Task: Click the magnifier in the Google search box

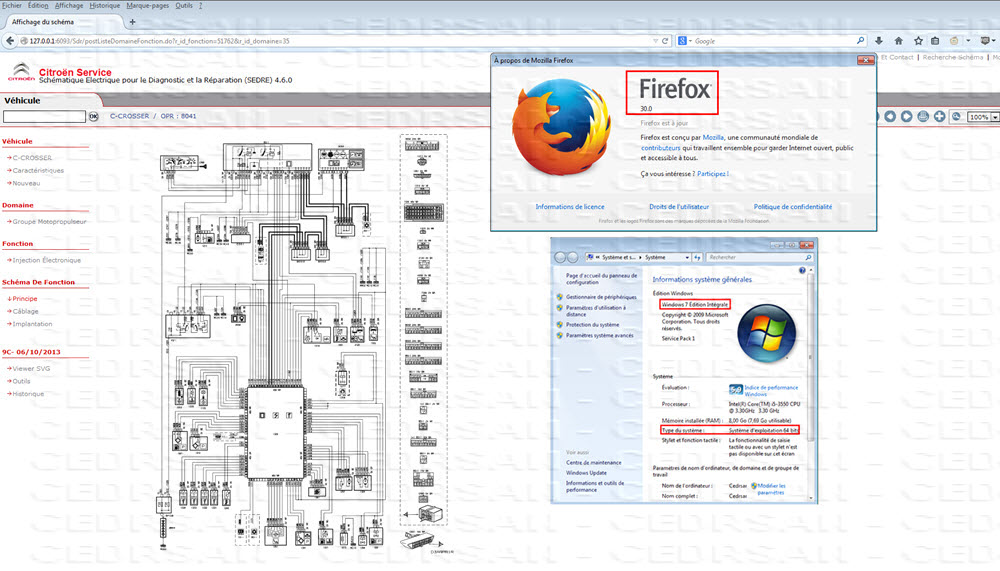Action: pos(860,41)
